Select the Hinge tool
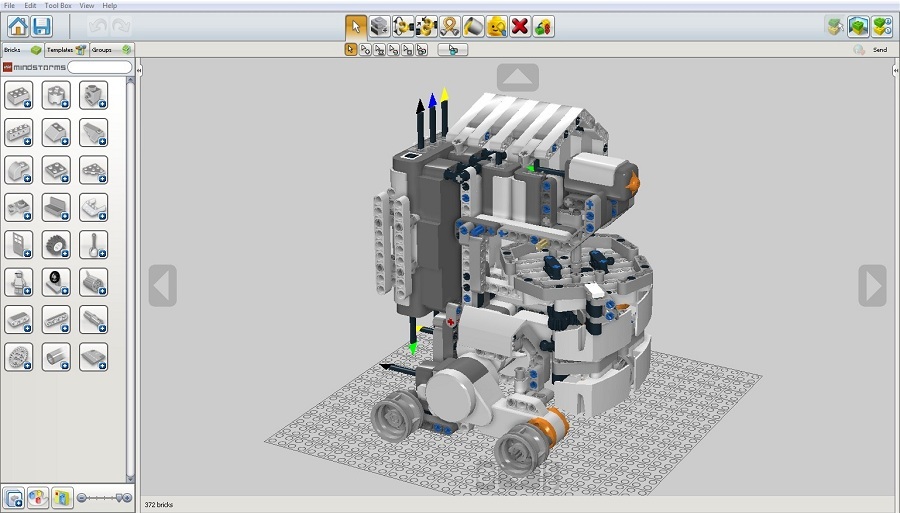The width and height of the screenshot is (900, 513). pyautogui.click(x=403, y=27)
